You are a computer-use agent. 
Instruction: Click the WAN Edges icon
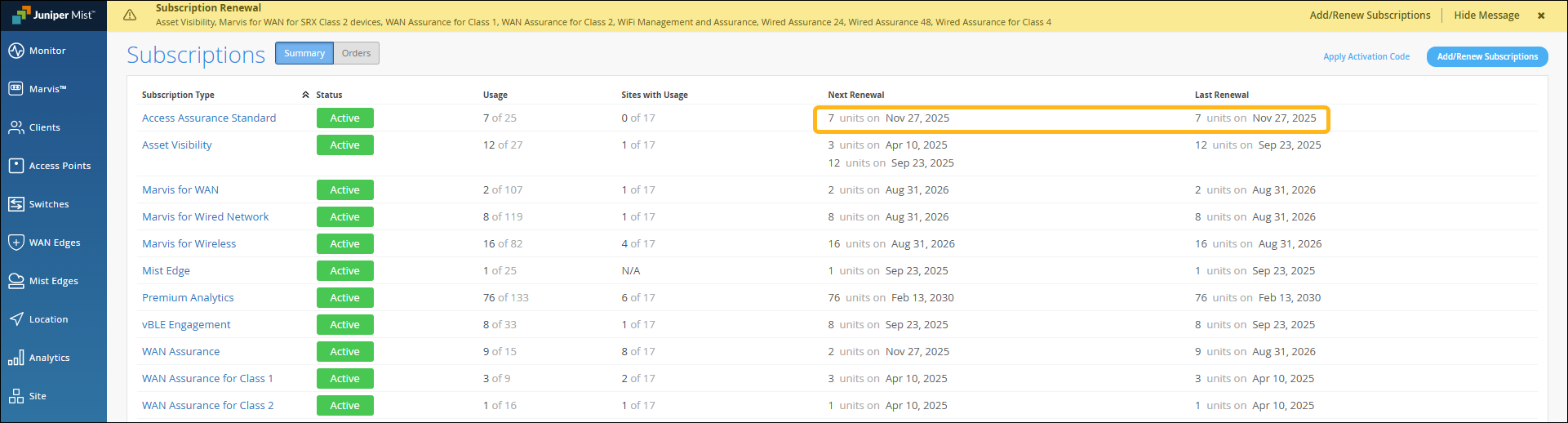coord(16,243)
